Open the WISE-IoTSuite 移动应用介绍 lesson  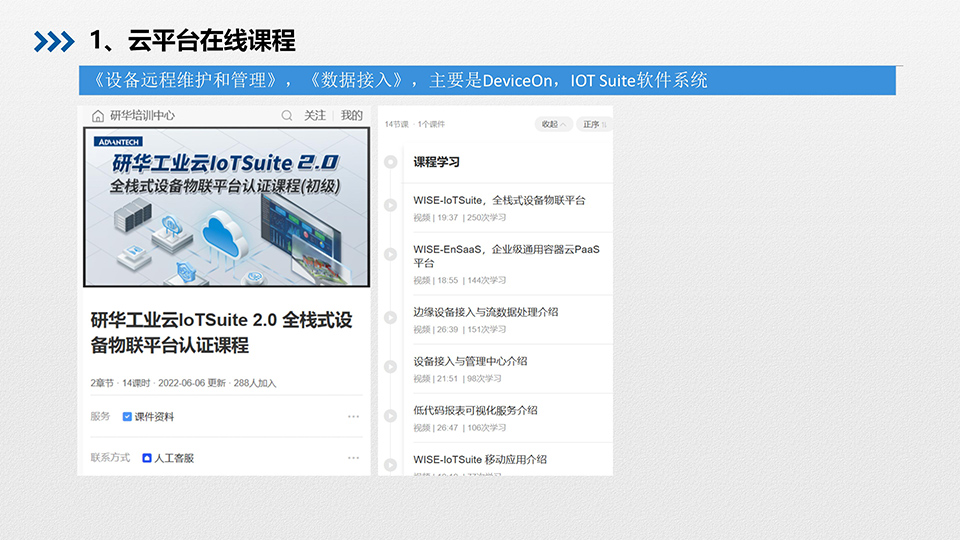point(480,460)
